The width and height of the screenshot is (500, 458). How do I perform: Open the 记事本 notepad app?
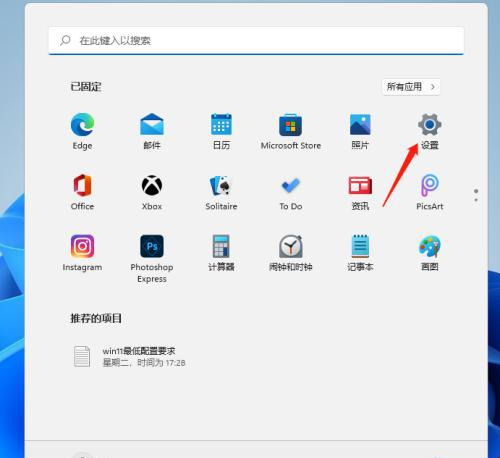[x=360, y=253]
